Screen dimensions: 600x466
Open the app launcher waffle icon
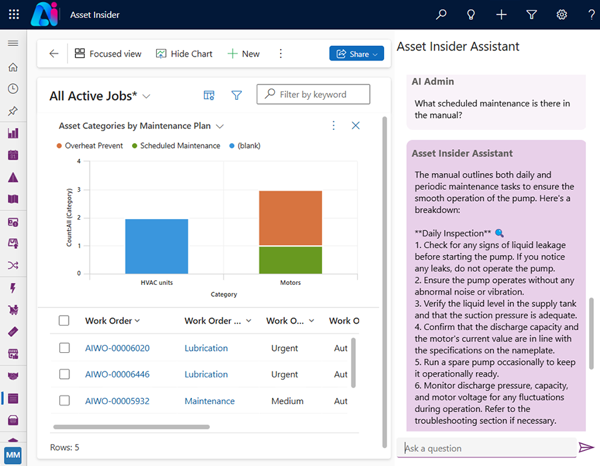pos(14,15)
